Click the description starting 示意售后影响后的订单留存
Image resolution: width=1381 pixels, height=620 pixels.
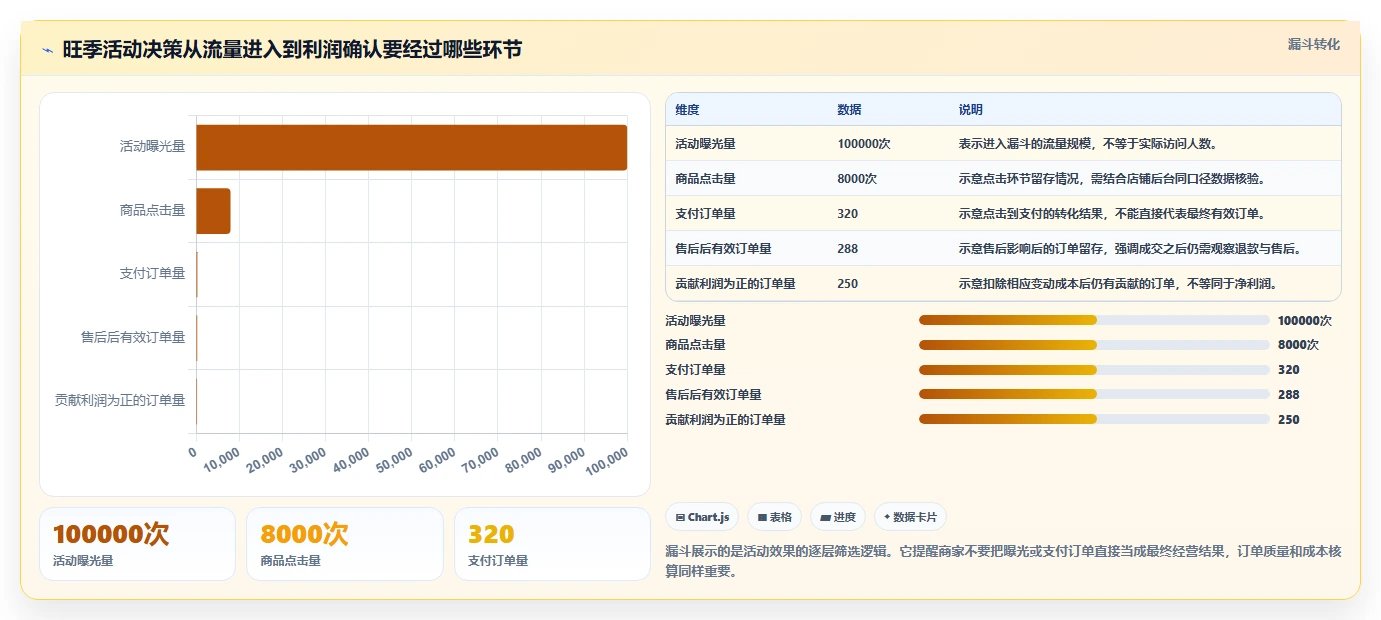[x=1129, y=248]
